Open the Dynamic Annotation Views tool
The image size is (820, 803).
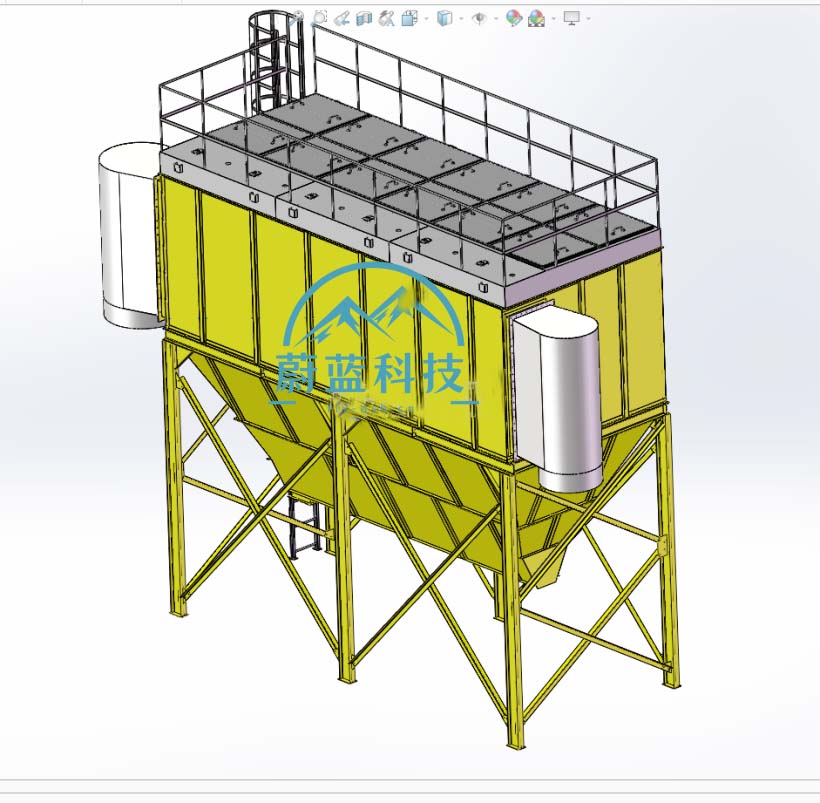(x=387, y=18)
